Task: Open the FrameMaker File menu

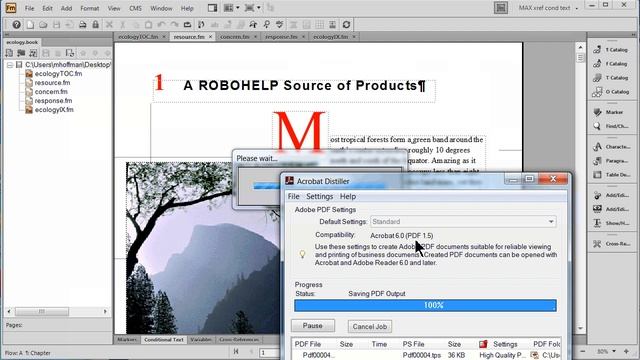Action: tap(29, 8)
